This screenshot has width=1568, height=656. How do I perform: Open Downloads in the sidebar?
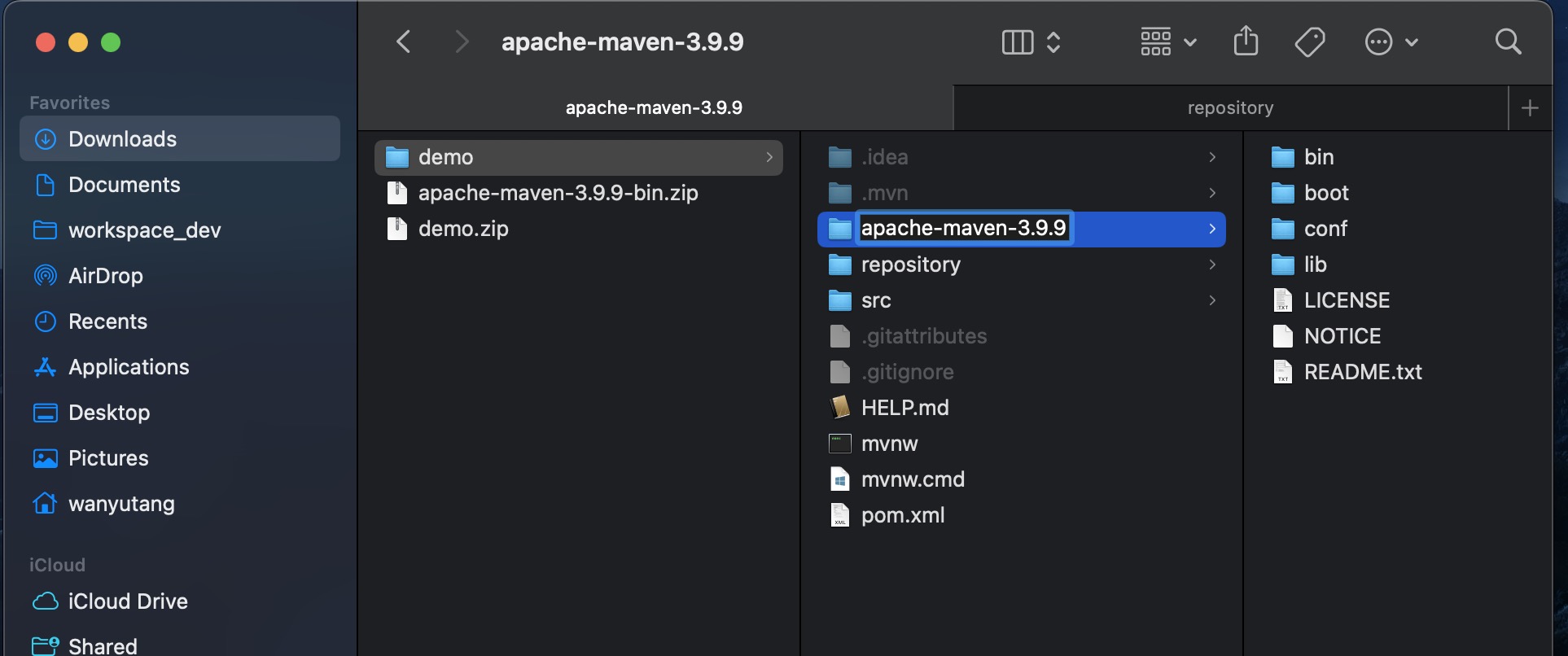point(180,138)
